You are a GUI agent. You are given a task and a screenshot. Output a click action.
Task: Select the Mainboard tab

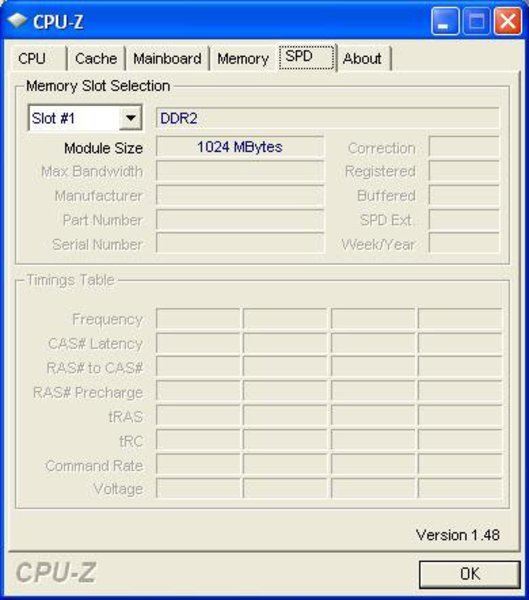[167, 59]
